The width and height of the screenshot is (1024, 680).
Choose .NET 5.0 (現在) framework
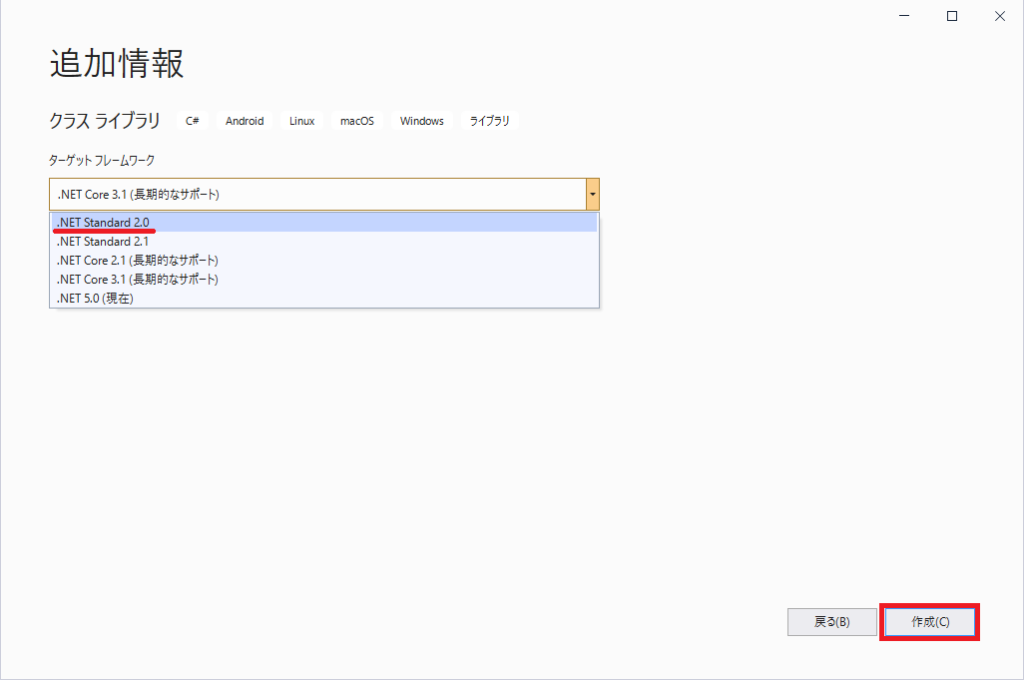(324, 299)
